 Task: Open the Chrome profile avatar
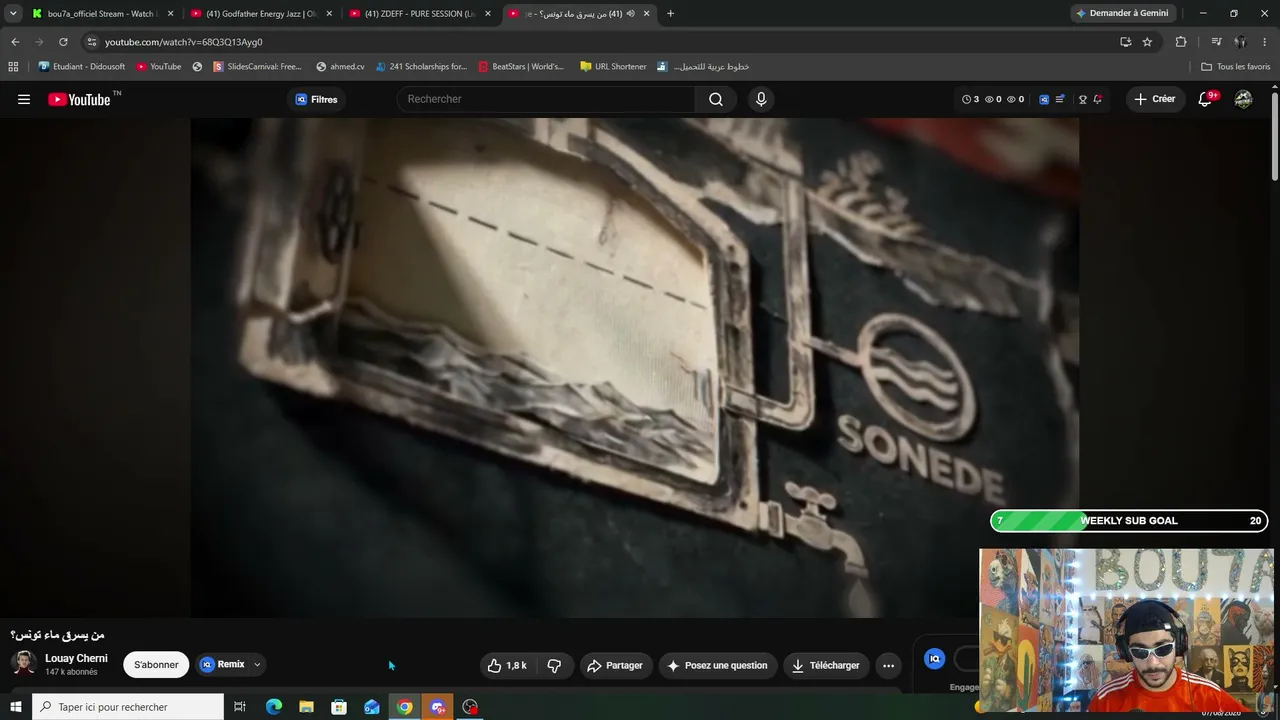pyautogui.click(x=1240, y=42)
